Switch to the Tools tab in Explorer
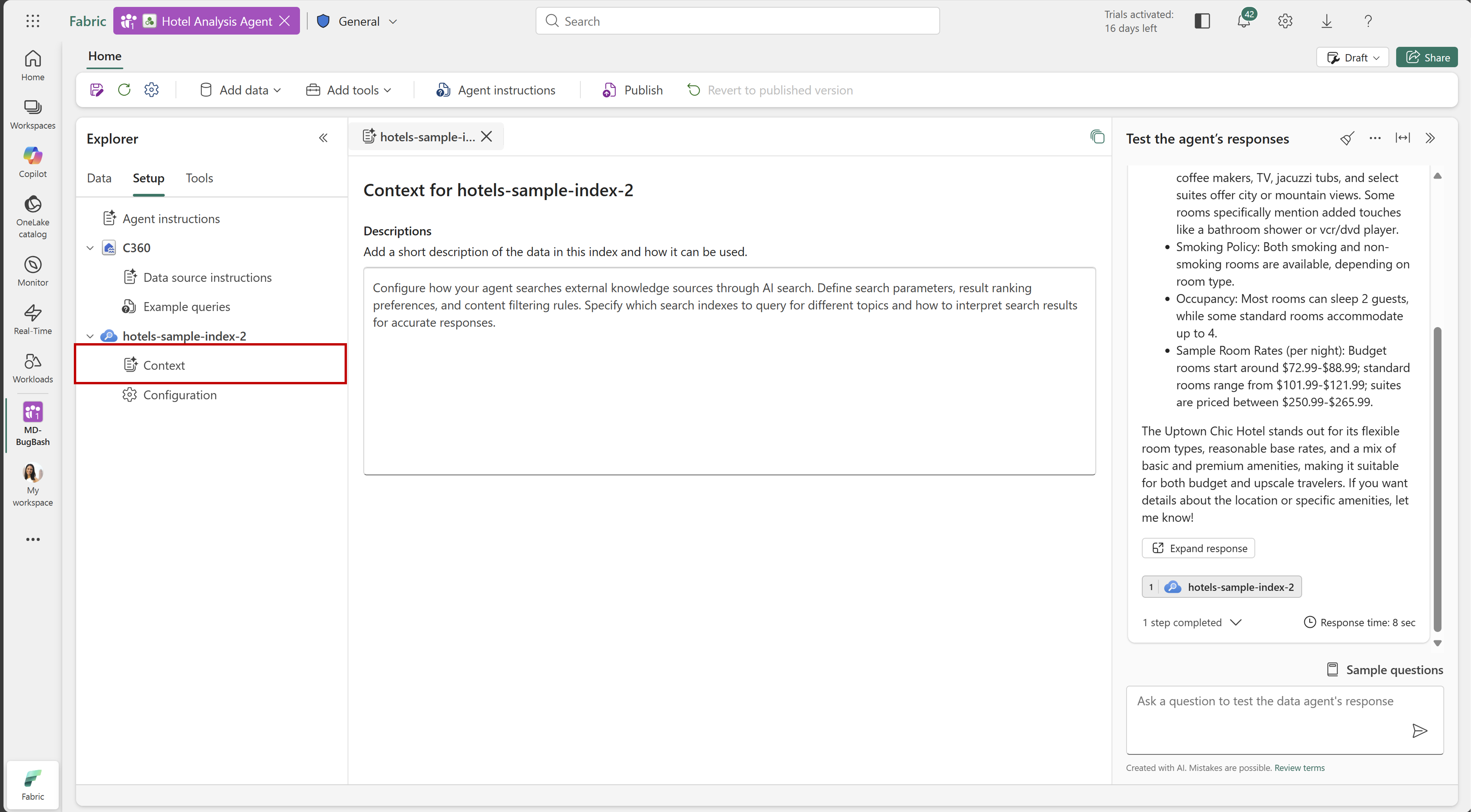The height and width of the screenshot is (812, 1471). (x=199, y=178)
